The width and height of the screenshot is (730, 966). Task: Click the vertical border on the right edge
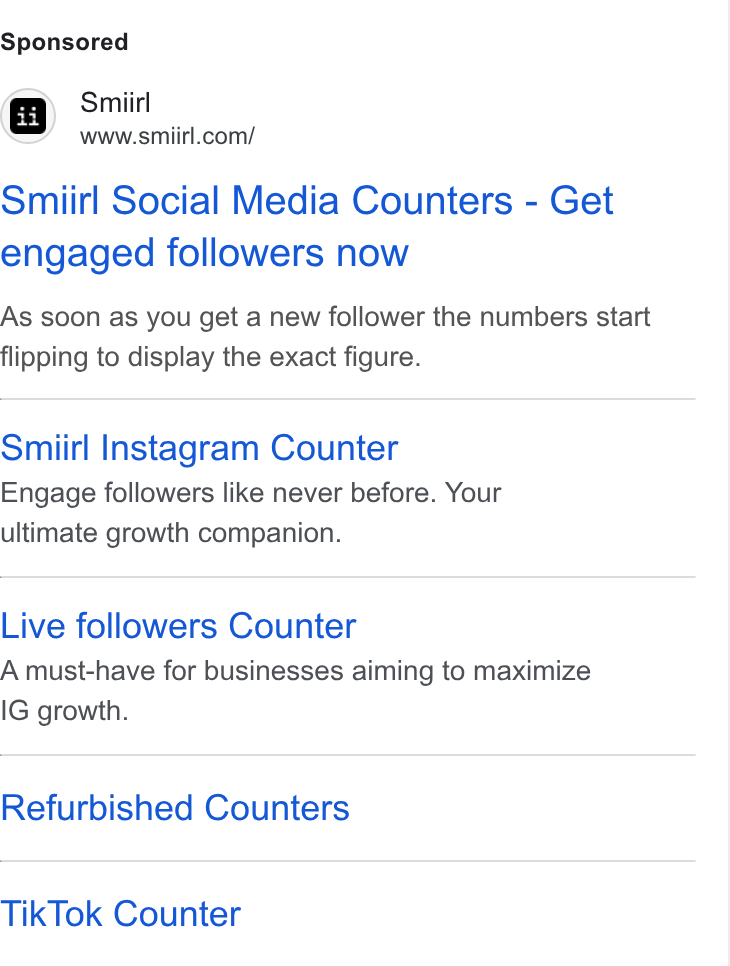728,483
